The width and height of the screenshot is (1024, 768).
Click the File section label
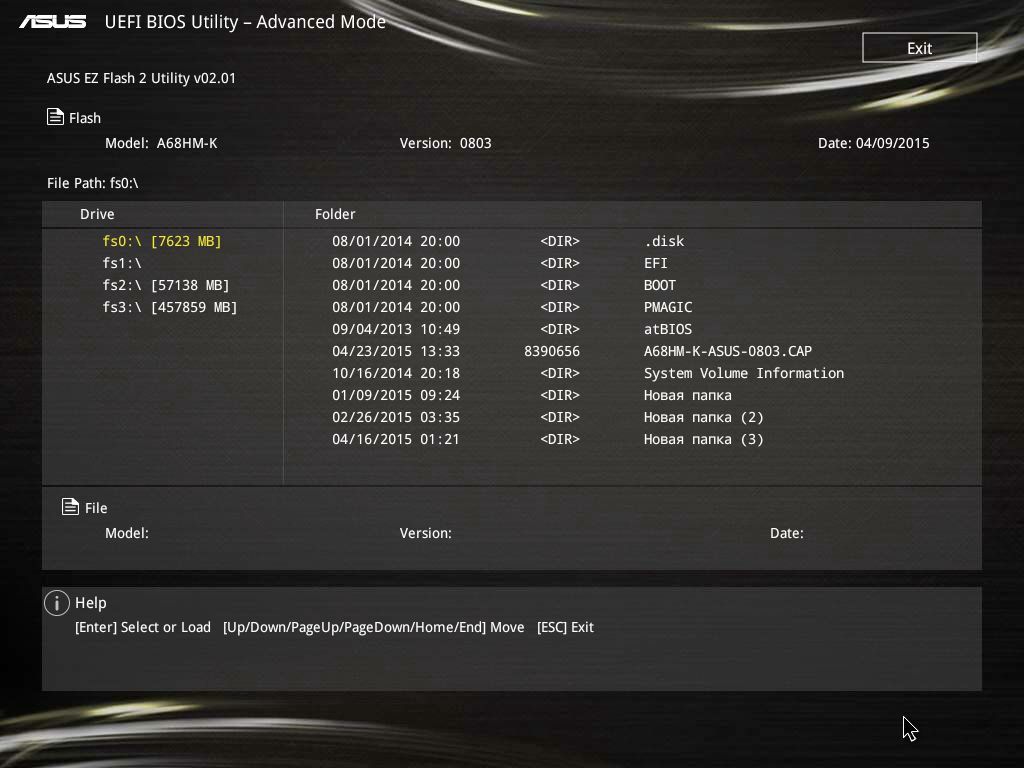(96, 508)
